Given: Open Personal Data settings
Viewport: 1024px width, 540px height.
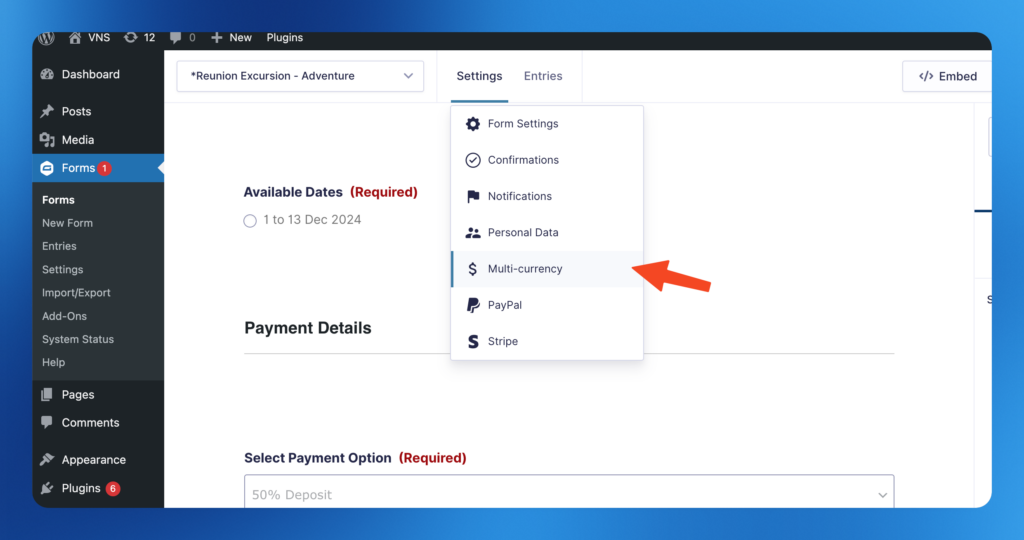Looking at the screenshot, I should [522, 233].
